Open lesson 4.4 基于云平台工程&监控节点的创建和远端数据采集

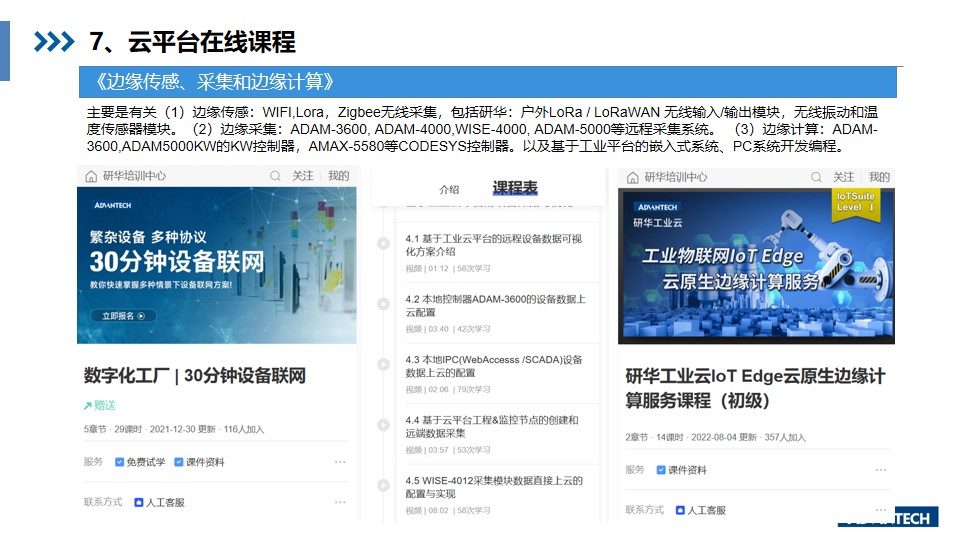pos(492,427)
